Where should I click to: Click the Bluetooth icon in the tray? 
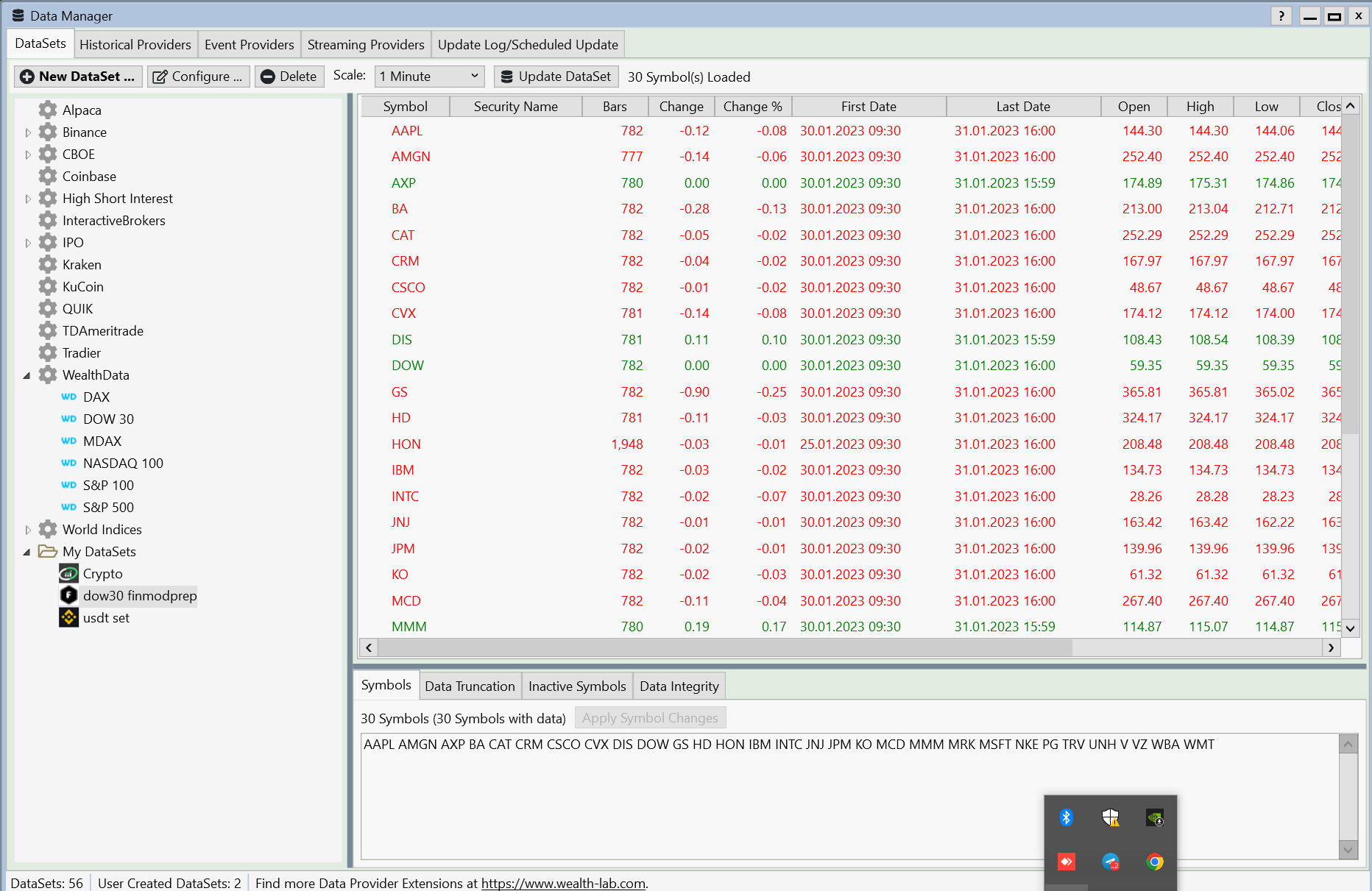[1066, 817]
